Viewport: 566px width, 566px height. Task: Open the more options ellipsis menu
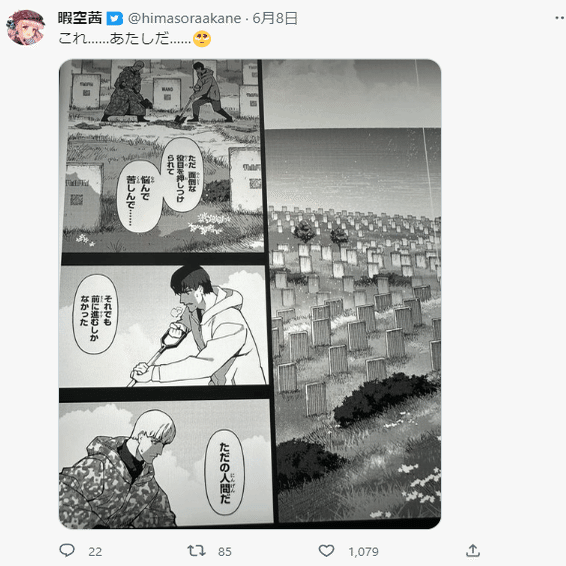[560, 18]
